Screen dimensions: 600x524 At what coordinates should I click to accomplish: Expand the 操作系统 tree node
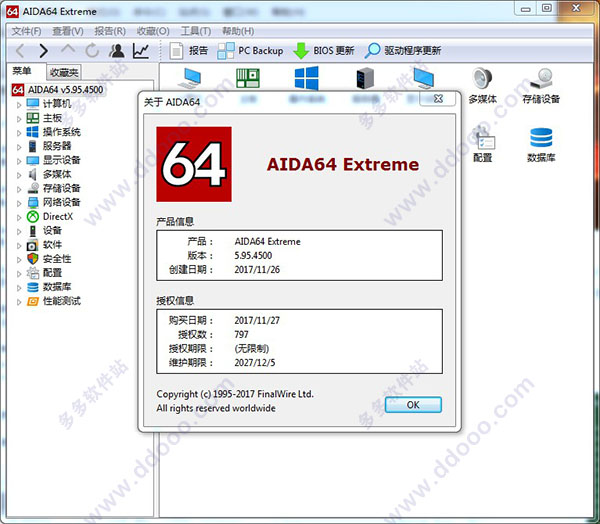click(19, 132)
